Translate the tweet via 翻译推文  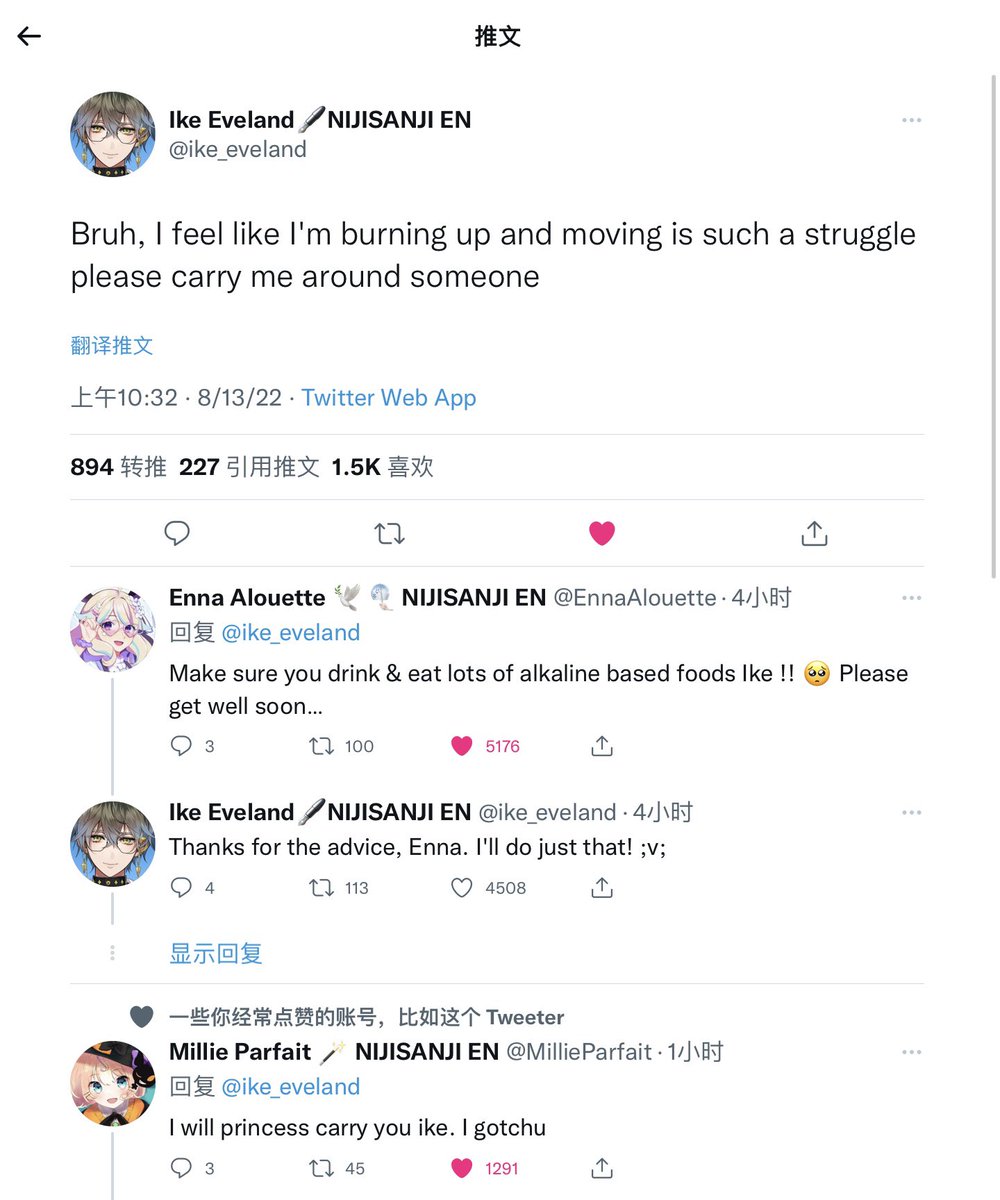click(112, 346)
